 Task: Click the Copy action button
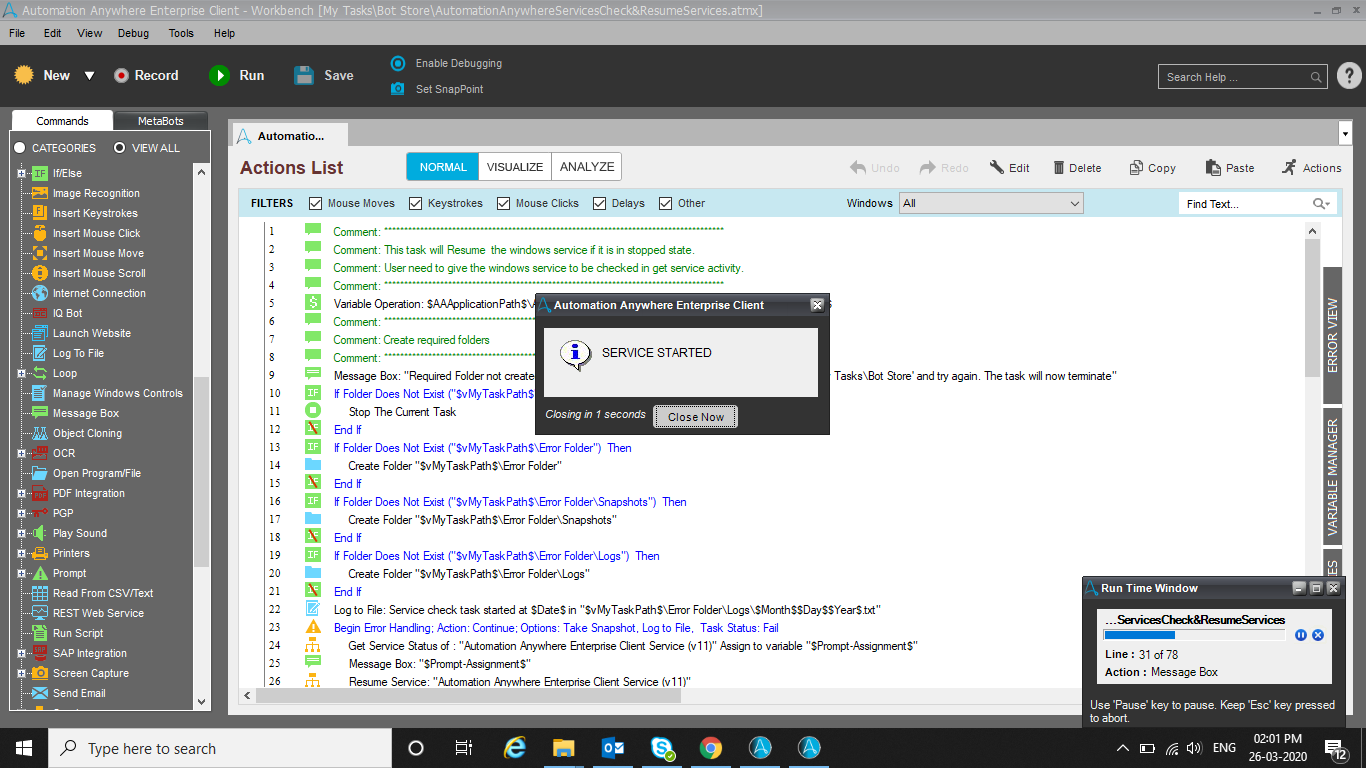(x=1152, y=168)
